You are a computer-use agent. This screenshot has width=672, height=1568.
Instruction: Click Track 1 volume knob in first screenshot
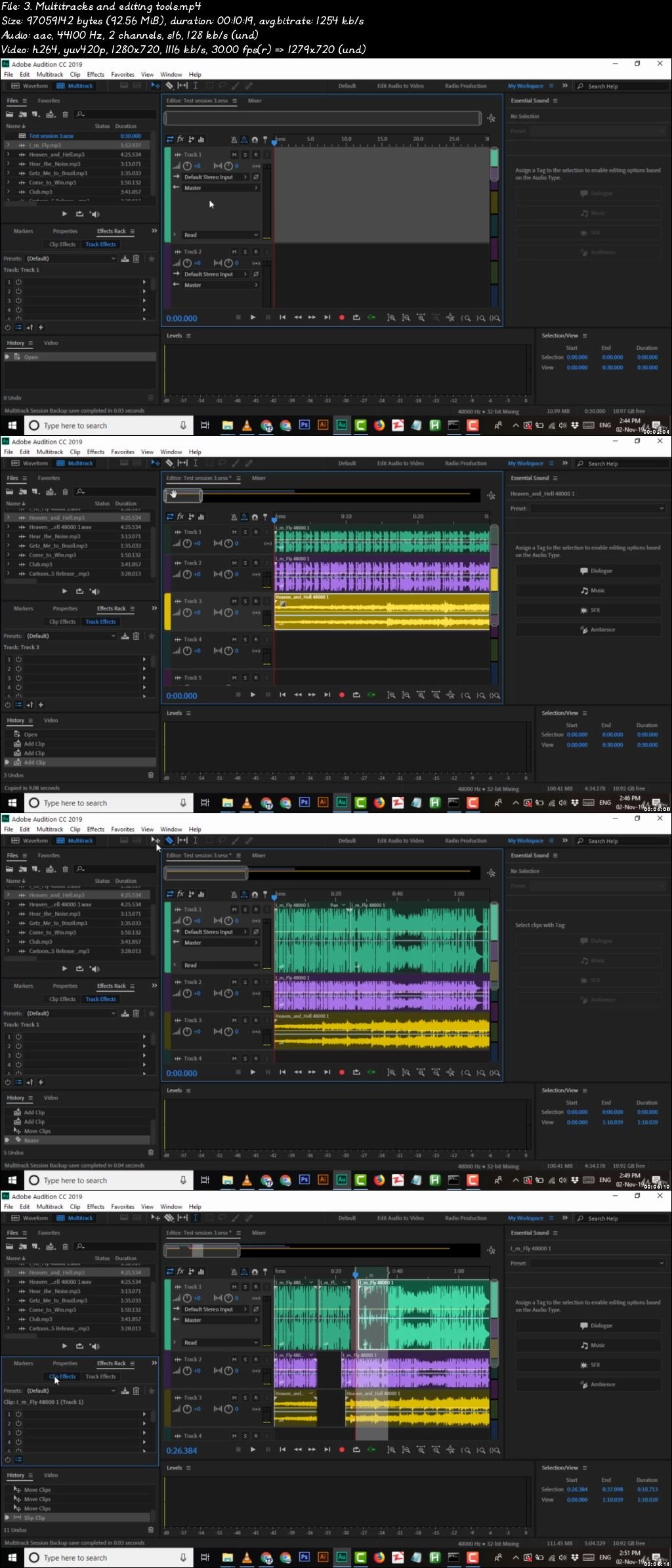tap(188, 166)
